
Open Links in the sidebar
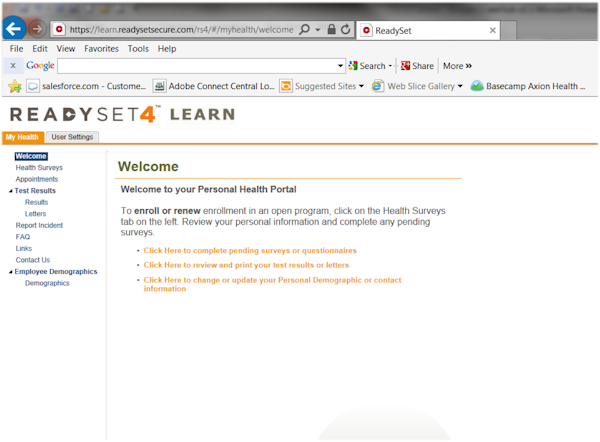pos(24,248)
